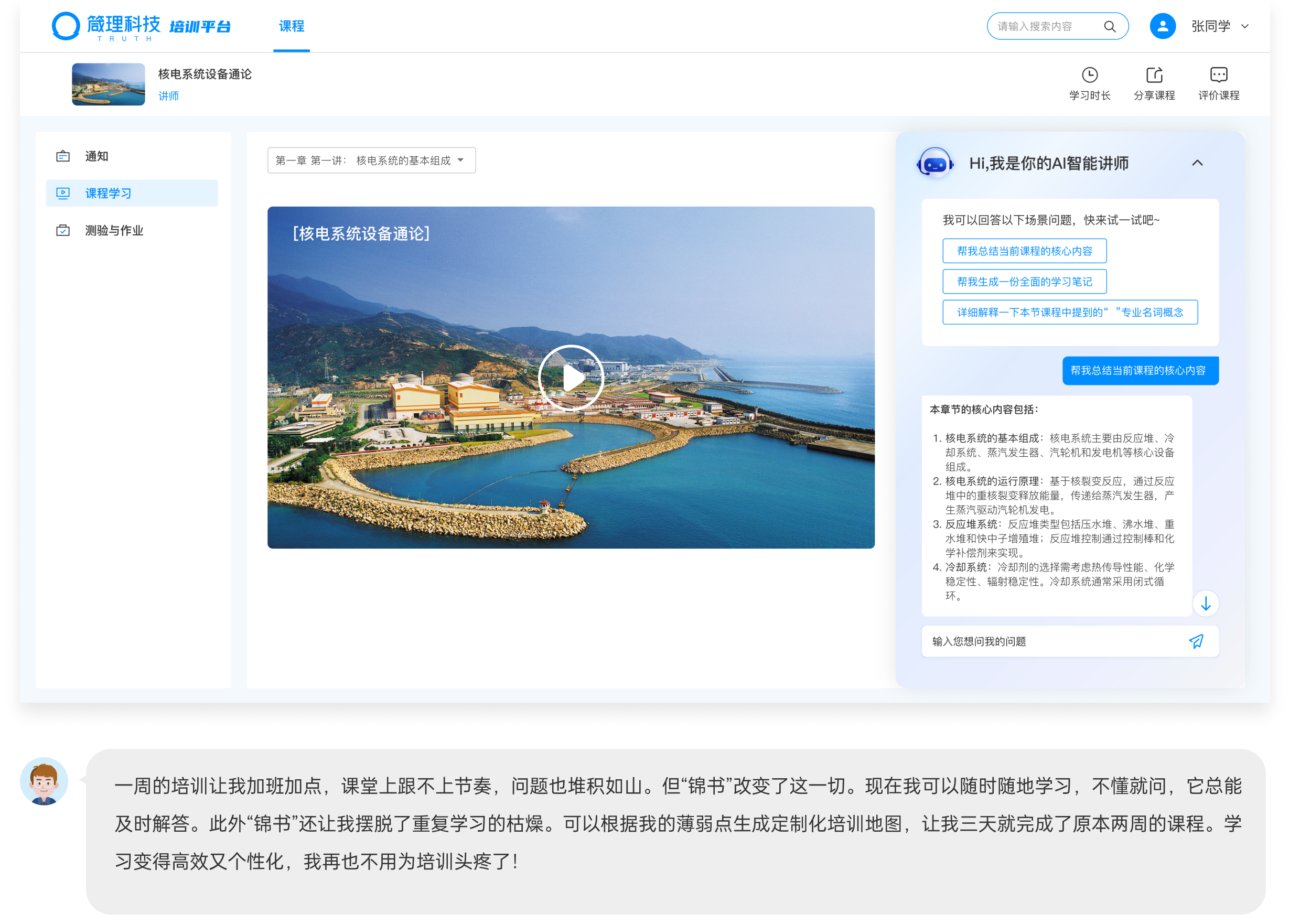Click the [核电系统设备通论] video title overlay
The image size is (1289, 924).
(x=361, y=233)
